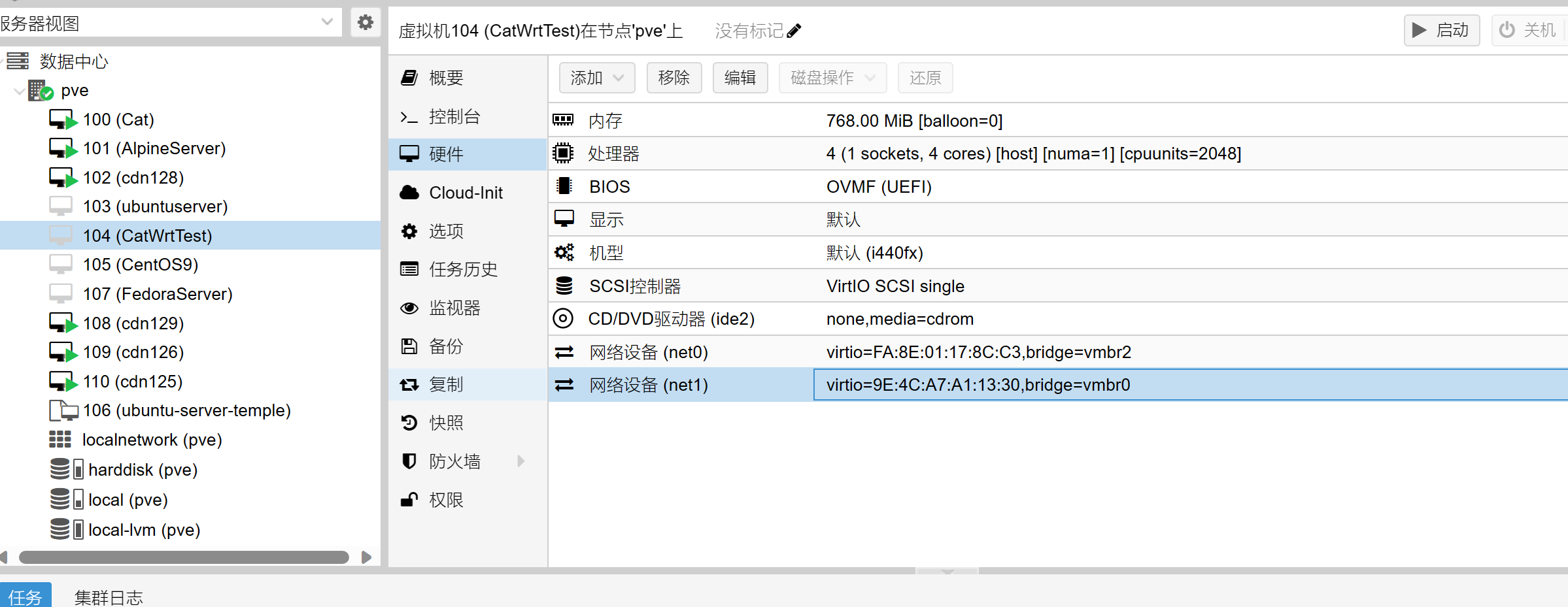
Task: Open the 添加 (Add) dropdown menu
Action: pos(596,78)
